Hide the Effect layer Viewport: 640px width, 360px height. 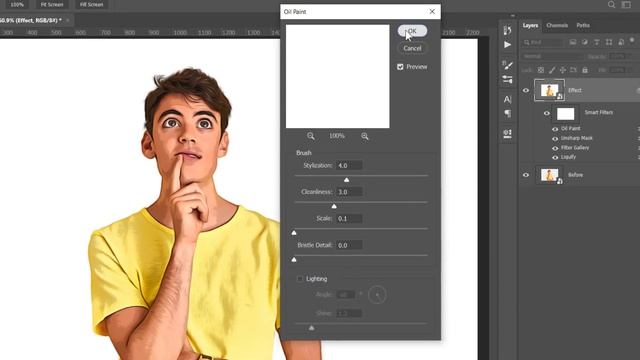tap(526, 90)
